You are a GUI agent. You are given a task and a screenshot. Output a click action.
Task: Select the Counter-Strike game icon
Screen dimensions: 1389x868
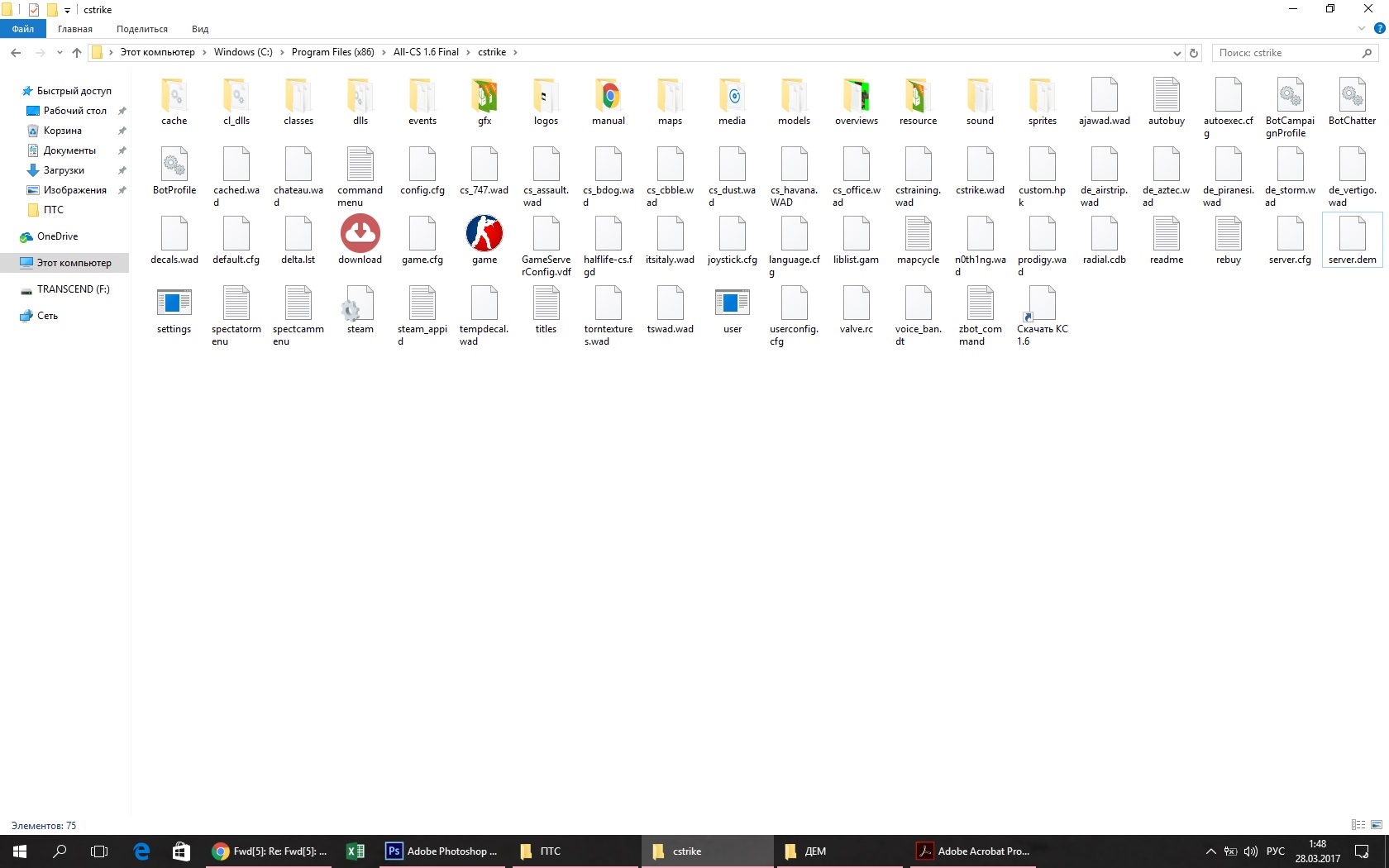tap(484, 233)
